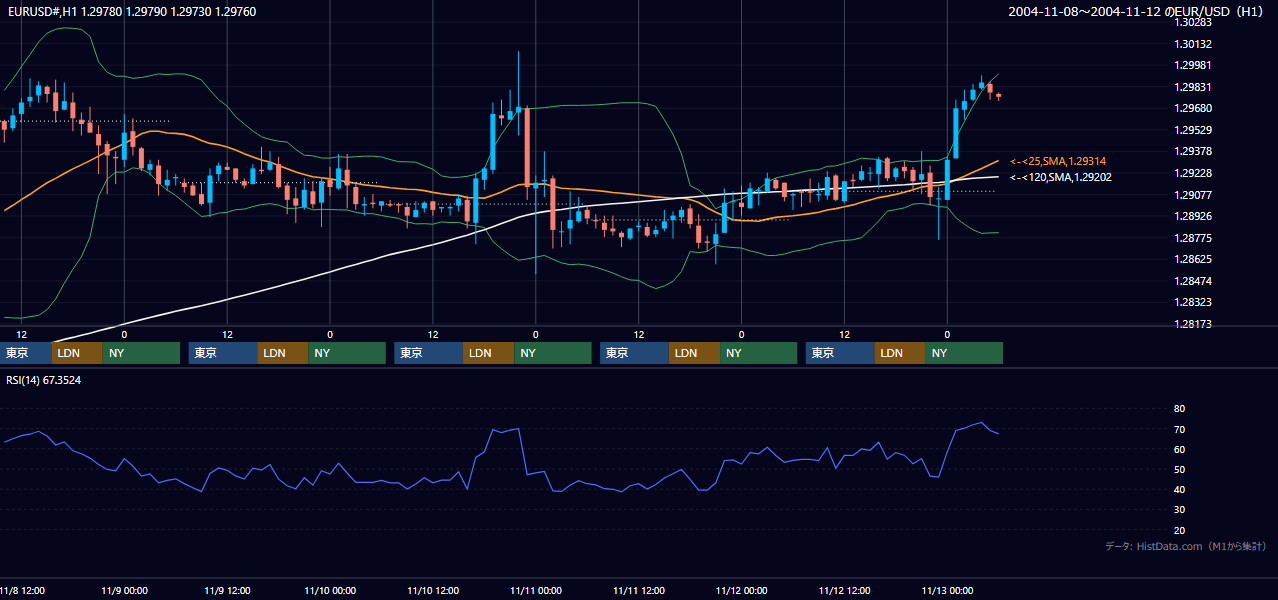Click the orange 25 SMA label 1.29314
This screenshot has height=600, width=1278.
click(x=1058, y=161)
